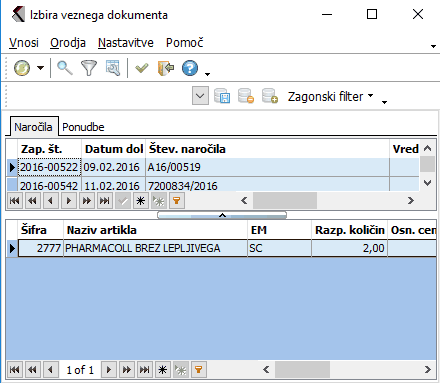The image size is (440, 383).
Task: Jump back a page in orders navigator
Action: 32,201
